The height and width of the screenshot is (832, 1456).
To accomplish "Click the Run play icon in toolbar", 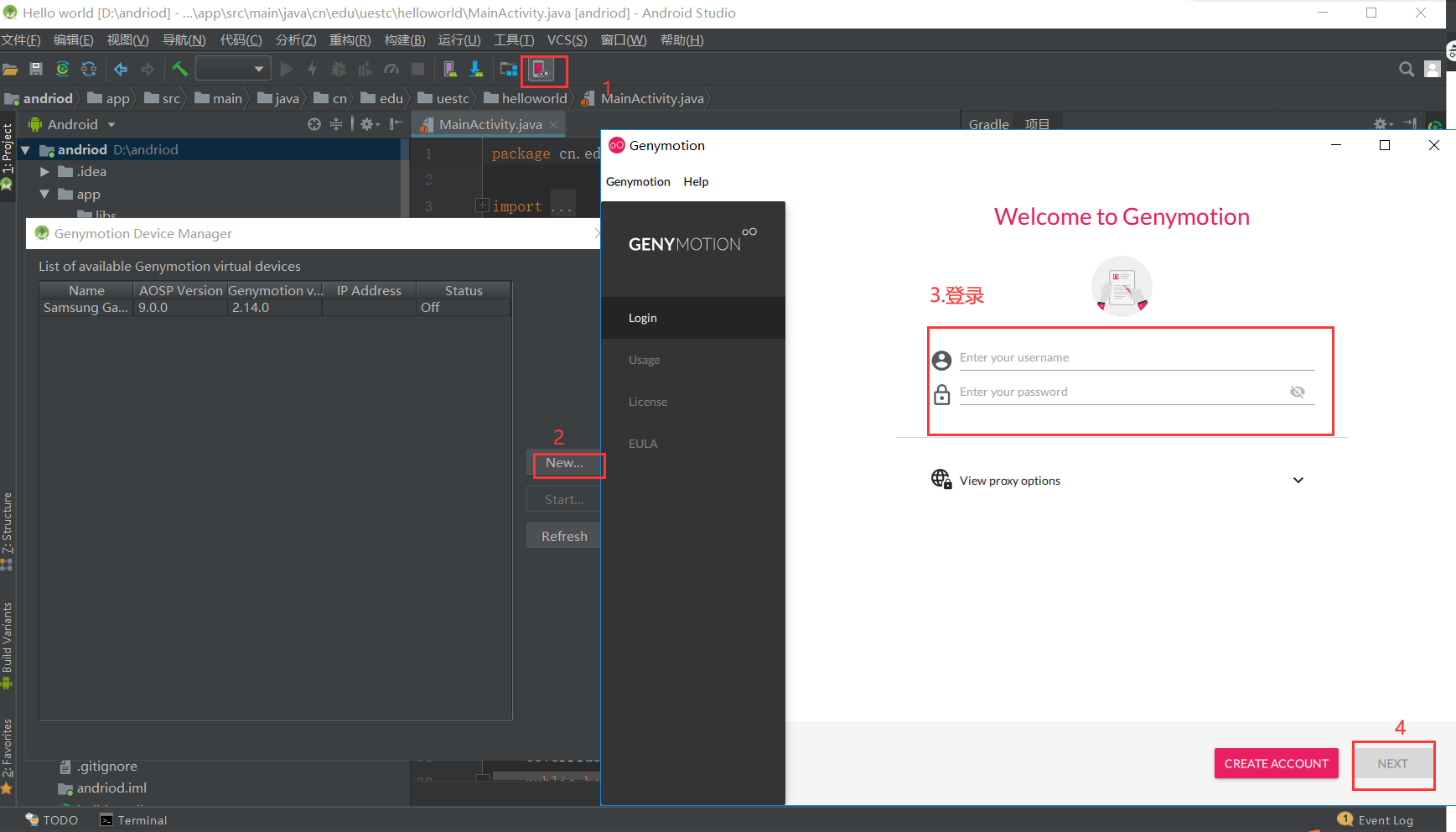I will [x=287, y=70].
